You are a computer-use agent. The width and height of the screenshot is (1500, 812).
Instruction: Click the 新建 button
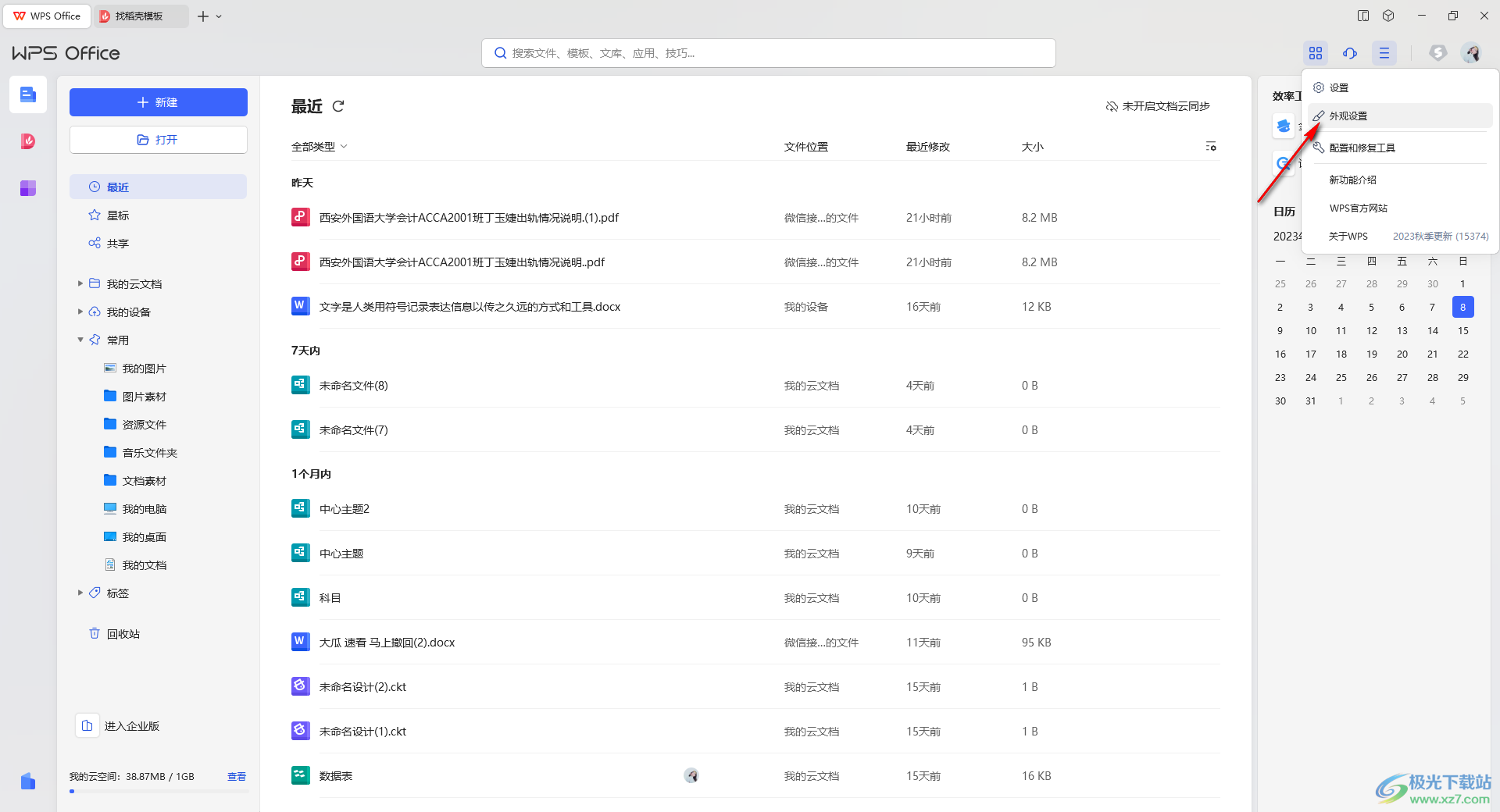point(159,102)
